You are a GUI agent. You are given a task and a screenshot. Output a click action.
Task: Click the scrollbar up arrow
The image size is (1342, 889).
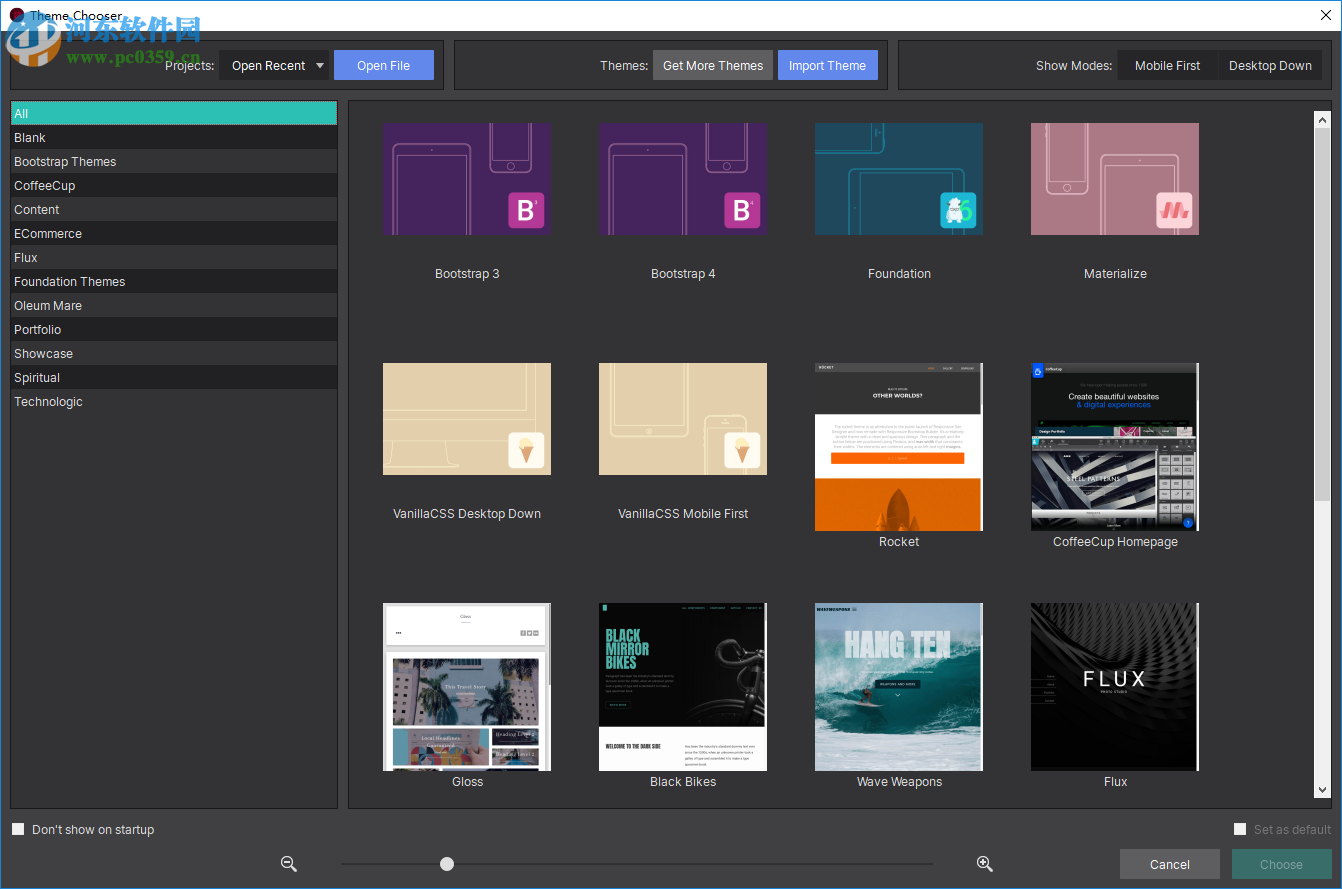pos(1320,117)
